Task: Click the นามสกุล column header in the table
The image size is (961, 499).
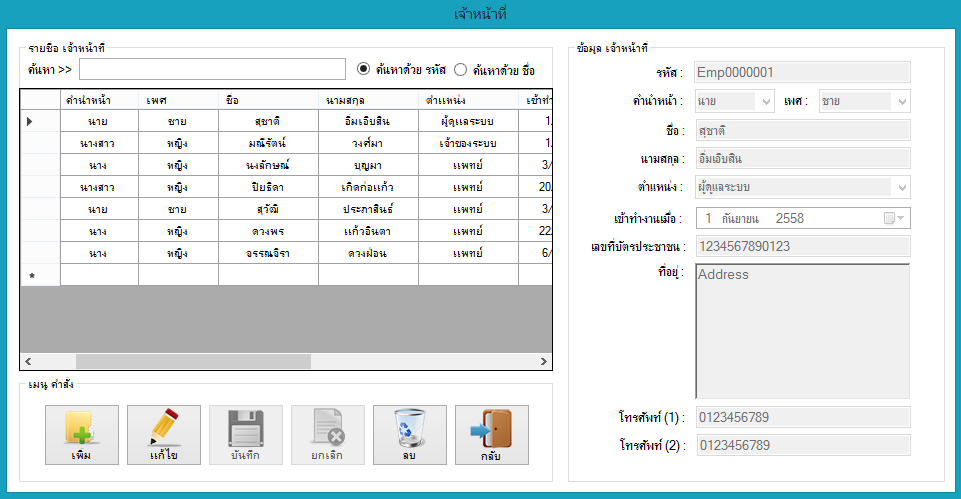Action: tap(368, 100)
